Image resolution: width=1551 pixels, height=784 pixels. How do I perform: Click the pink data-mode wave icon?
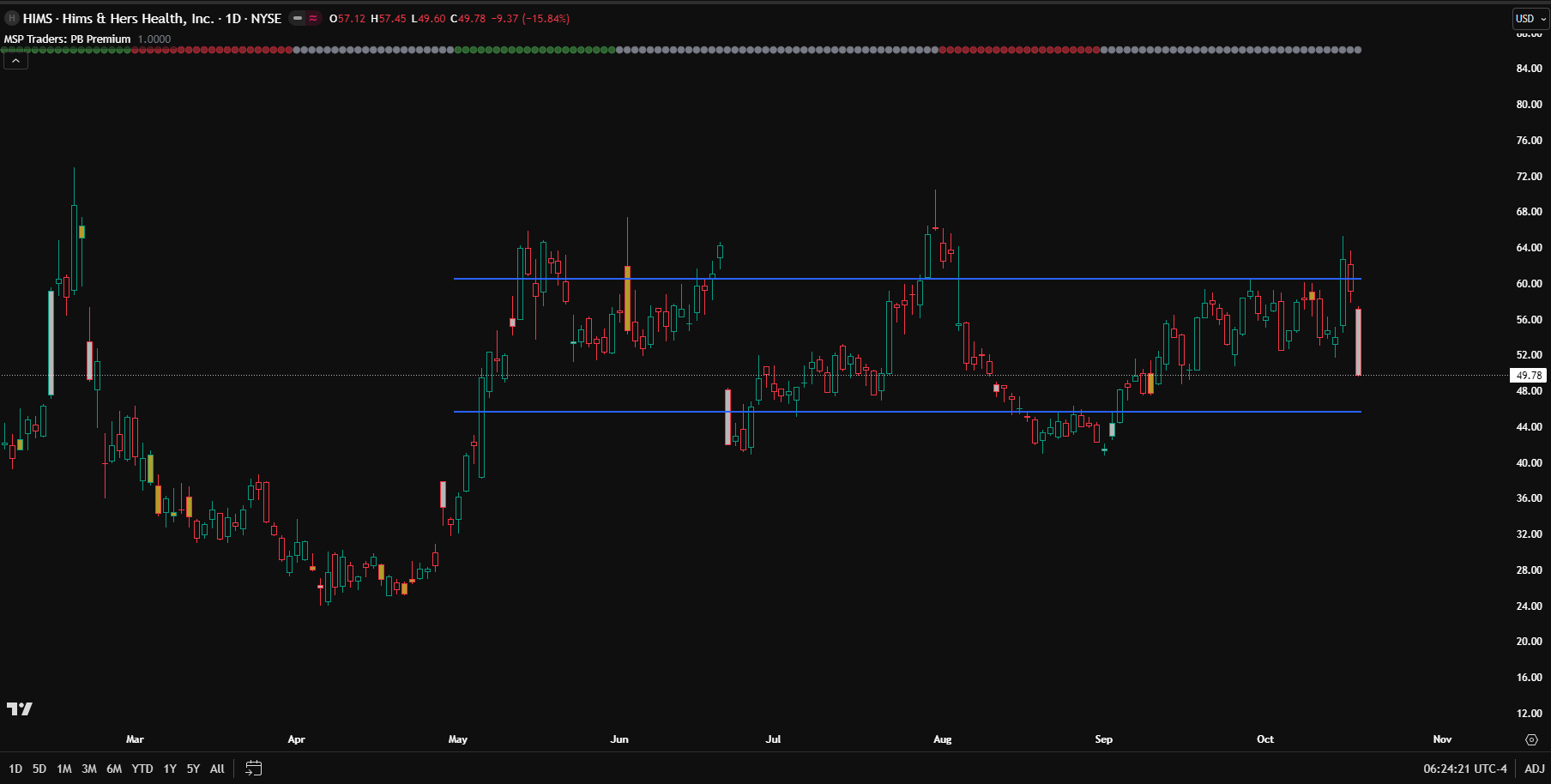pyautogui.click(x=313, y=18)
